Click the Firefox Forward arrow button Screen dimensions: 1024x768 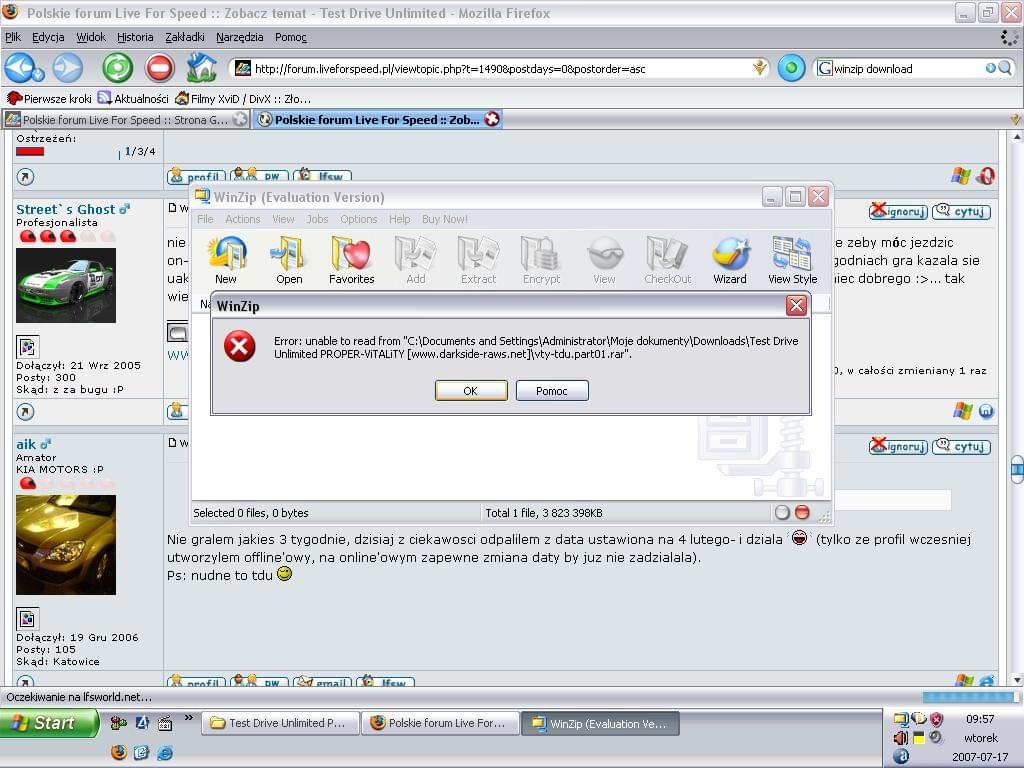point(68,68)
